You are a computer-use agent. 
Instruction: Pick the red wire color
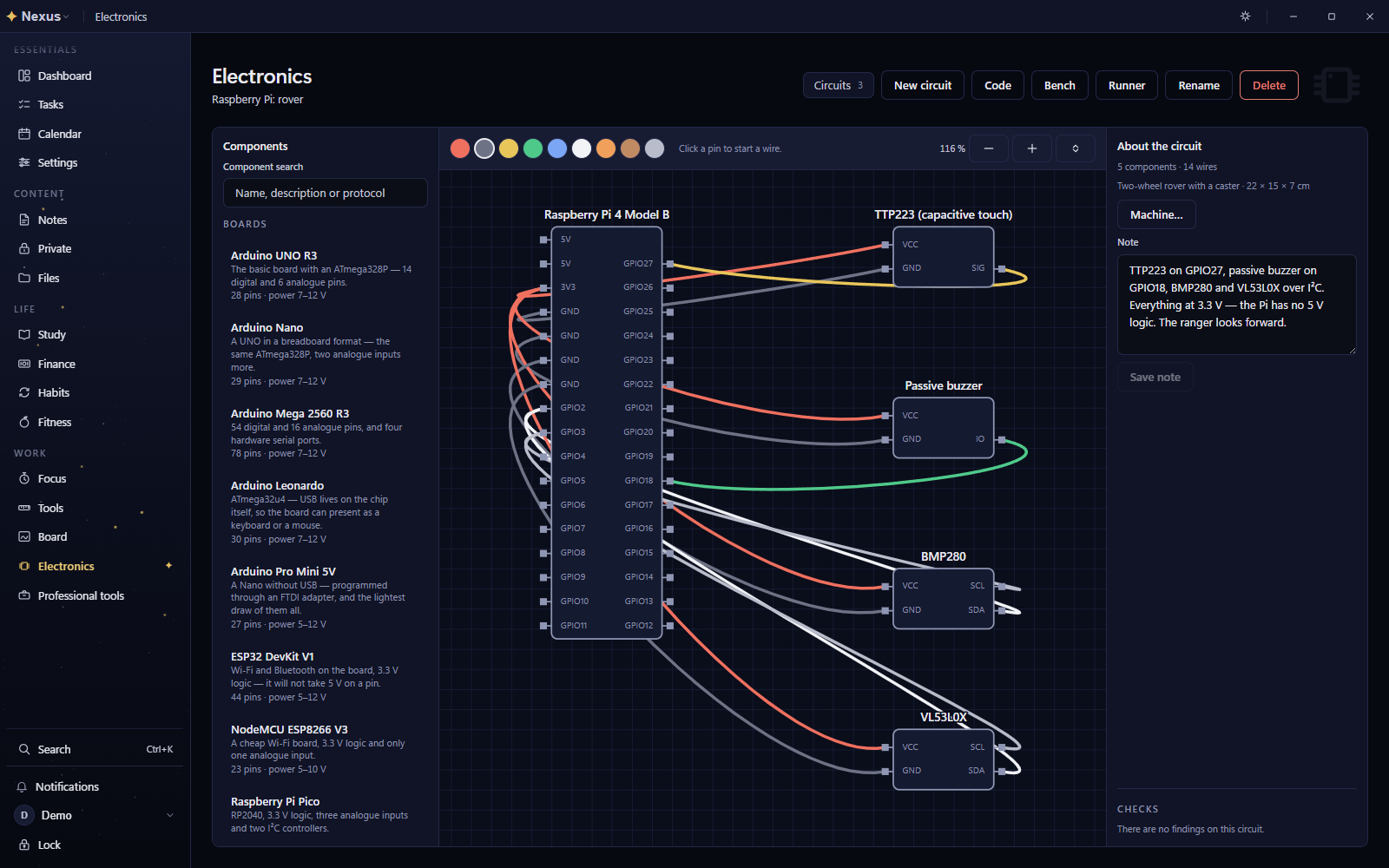tap(460, 148)
